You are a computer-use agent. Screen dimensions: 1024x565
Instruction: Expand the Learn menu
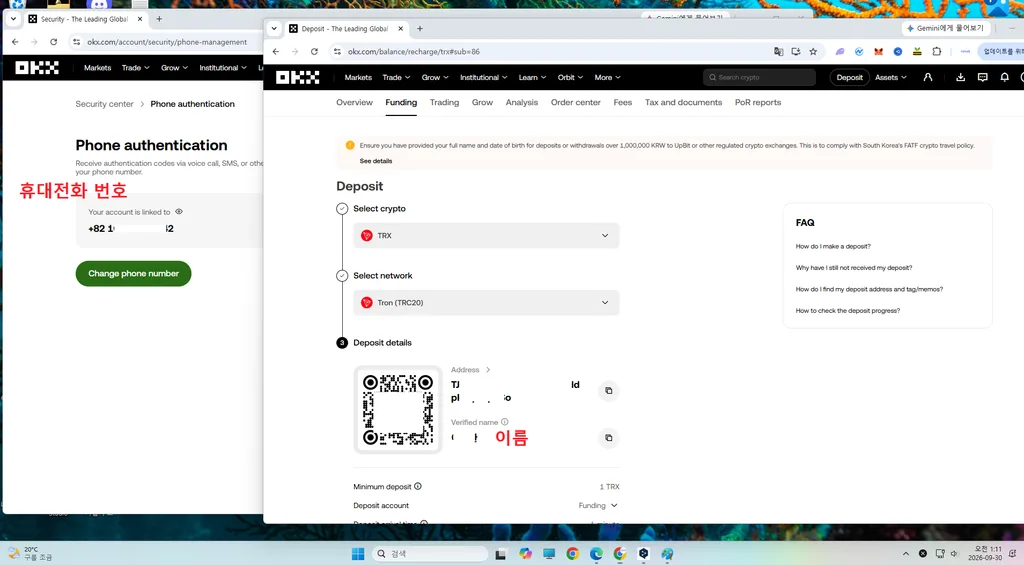[532, 77]
